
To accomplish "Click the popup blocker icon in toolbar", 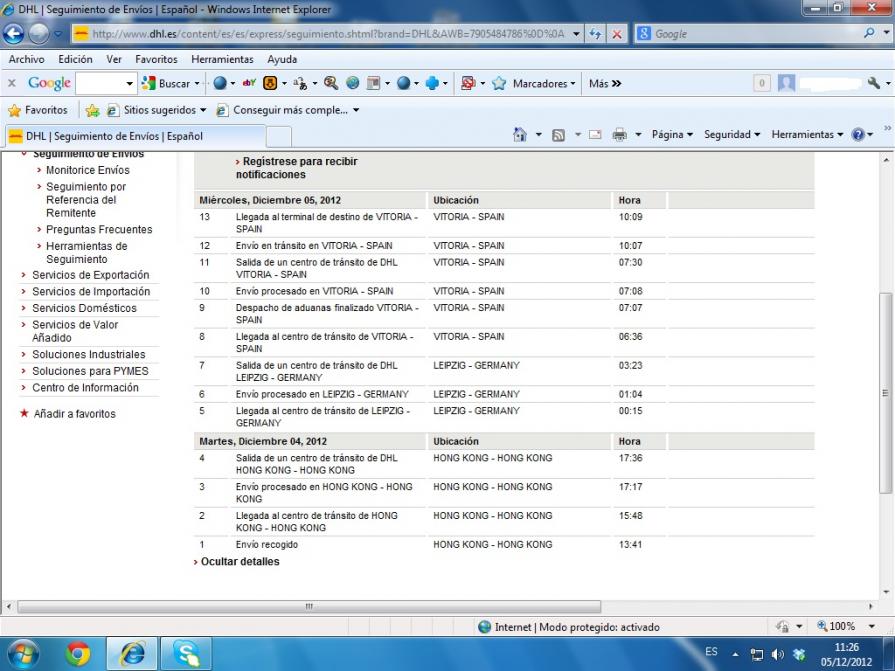I will [x=468, y=83].
